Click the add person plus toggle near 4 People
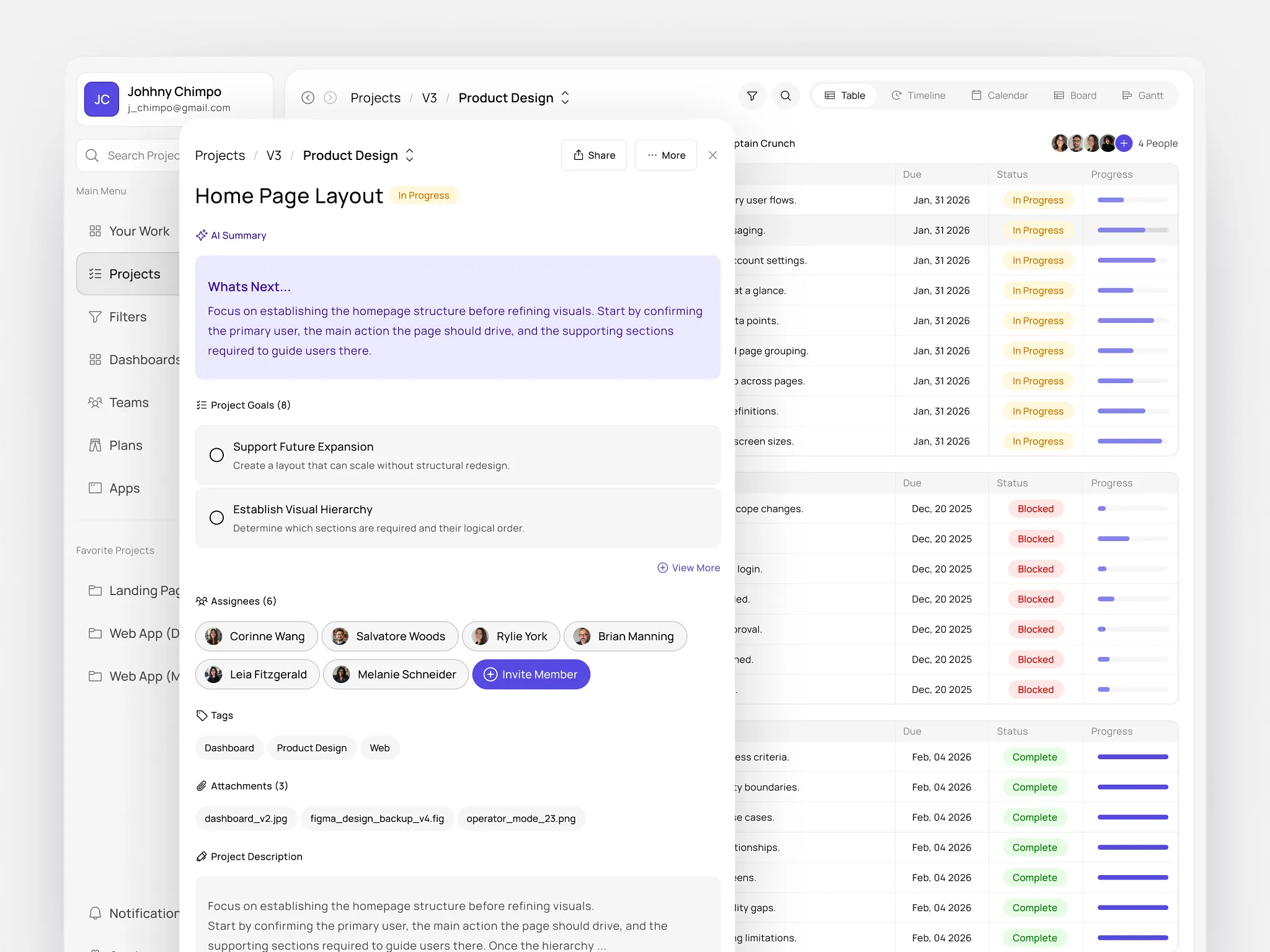 click(1123, 143)
